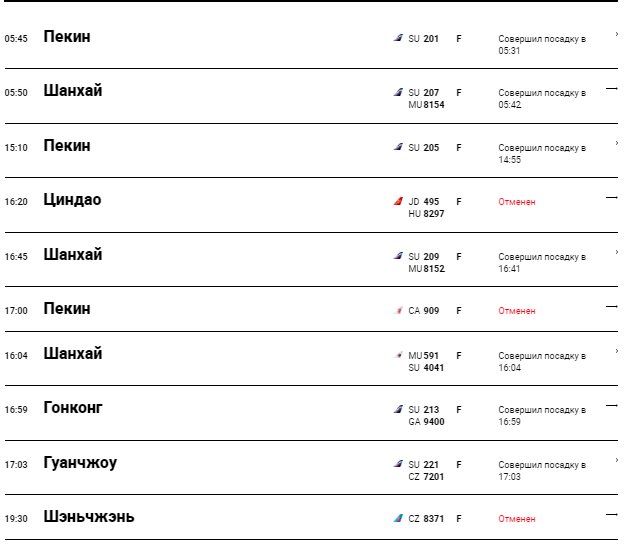Image resolution: width=642 pixels, height=547 pixels.
Task: Open the Гуанчжоу flight destination
Action: pos(80,463)
